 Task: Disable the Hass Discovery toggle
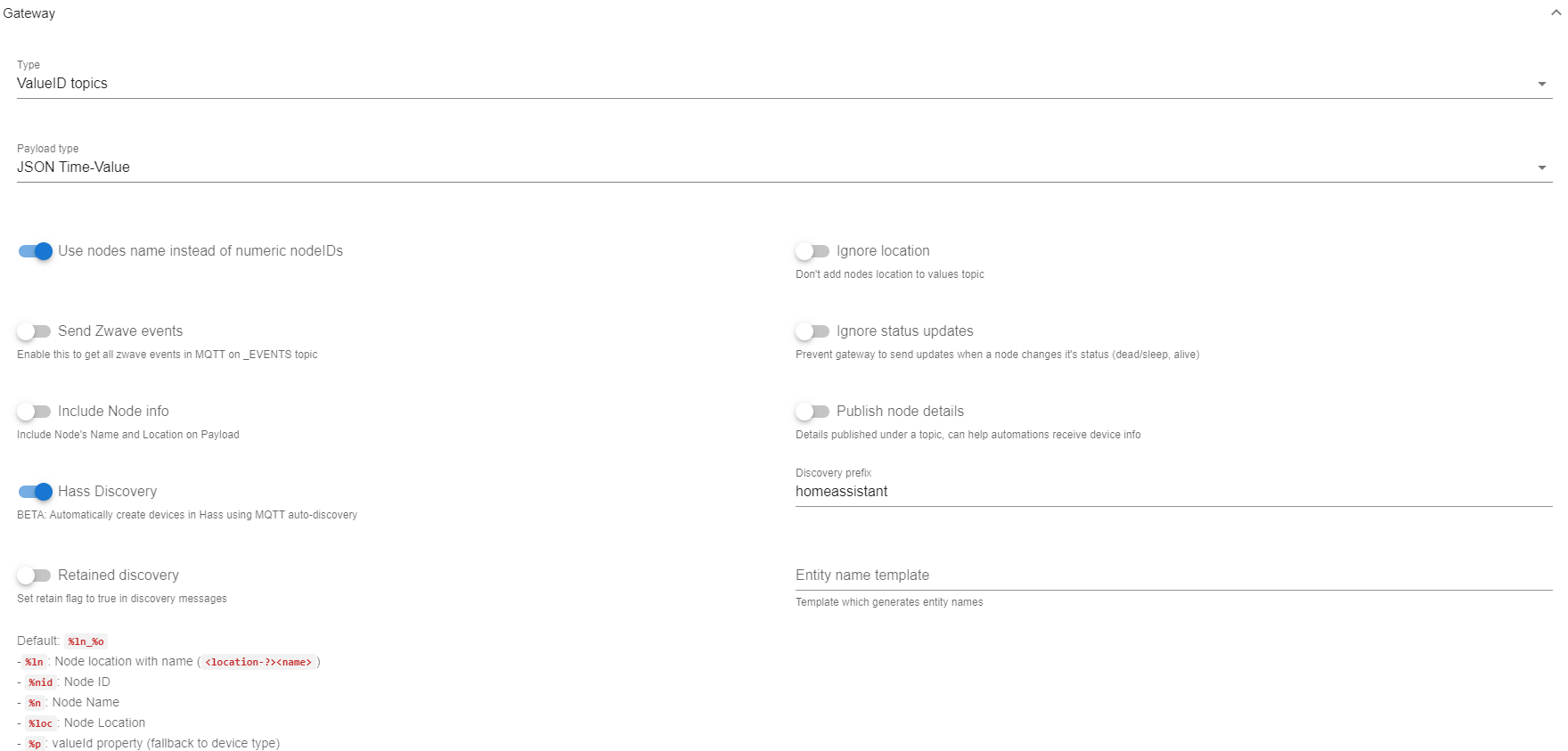coord(35,491)
